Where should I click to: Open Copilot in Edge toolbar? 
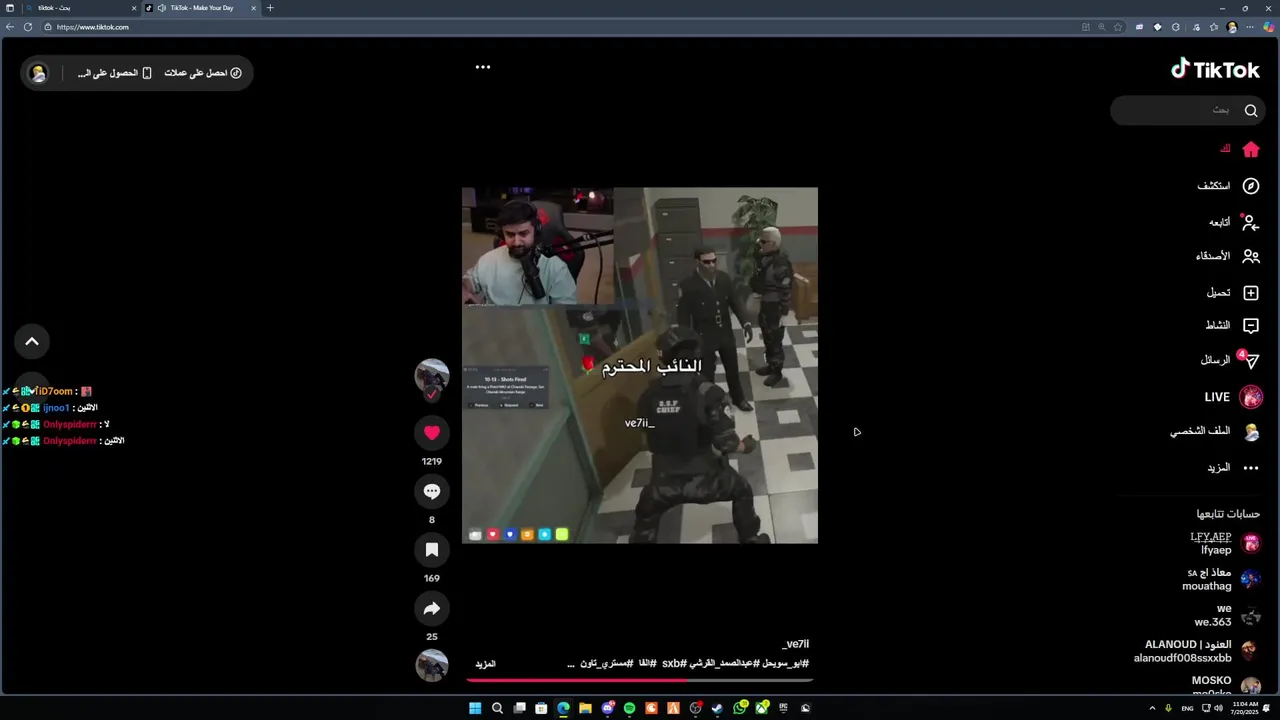(1269, 27)
